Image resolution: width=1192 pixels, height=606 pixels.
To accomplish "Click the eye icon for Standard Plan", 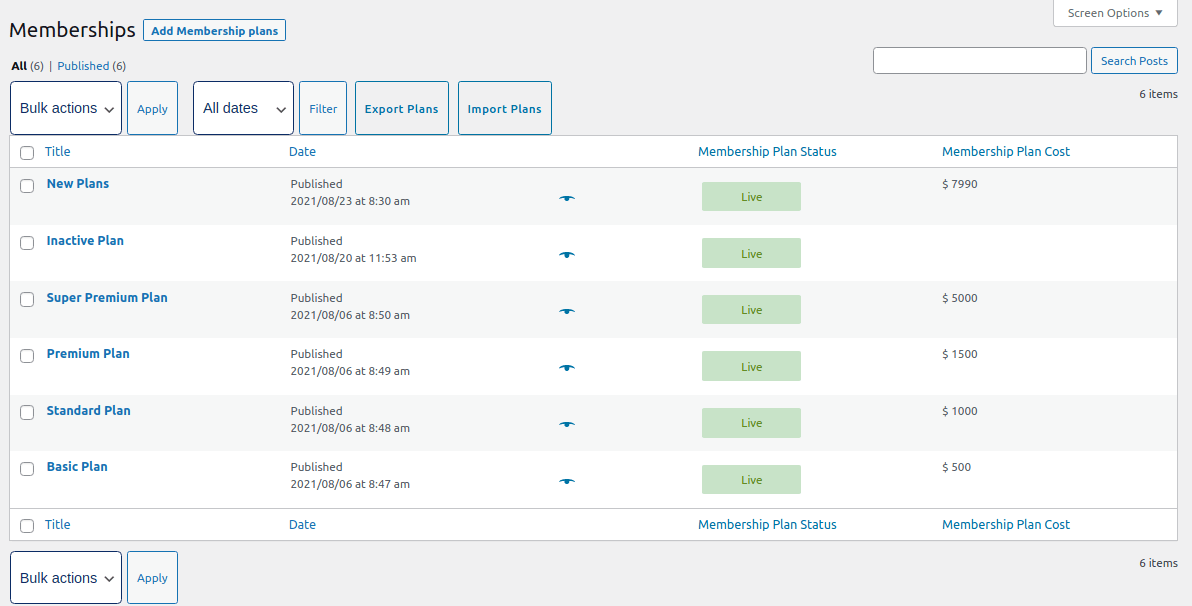I will pos(567,424).
